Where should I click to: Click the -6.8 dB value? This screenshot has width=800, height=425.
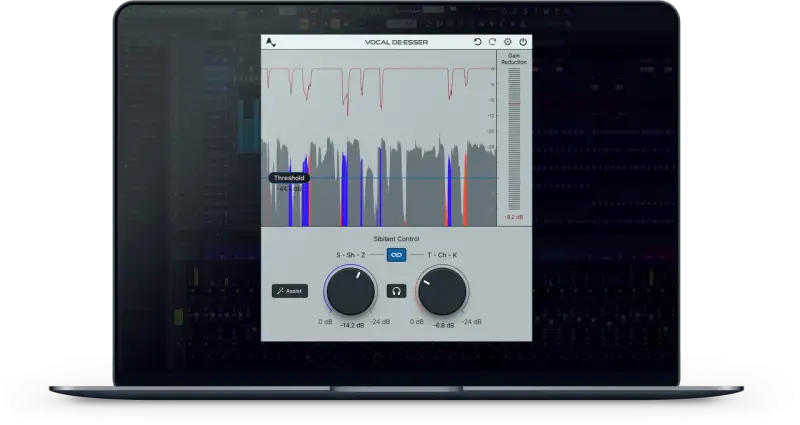(443, 325)
